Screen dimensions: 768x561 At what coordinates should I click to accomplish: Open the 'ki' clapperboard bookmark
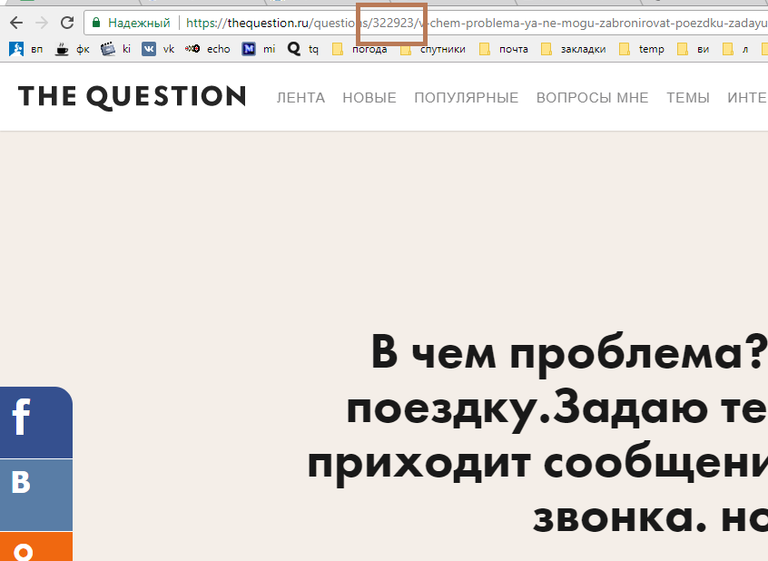(115, 48)
